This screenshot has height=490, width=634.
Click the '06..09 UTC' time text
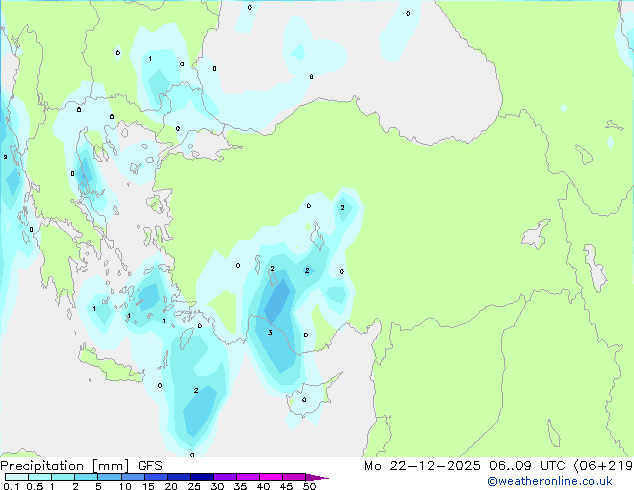528,466
